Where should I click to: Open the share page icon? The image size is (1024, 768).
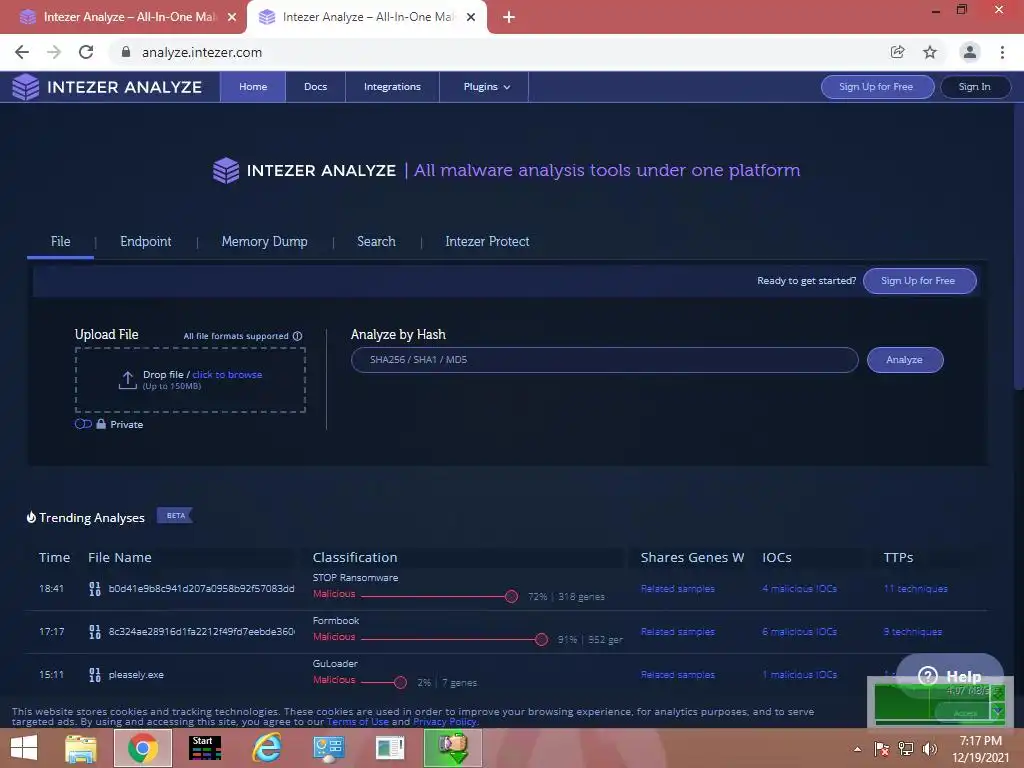point(897,52)
